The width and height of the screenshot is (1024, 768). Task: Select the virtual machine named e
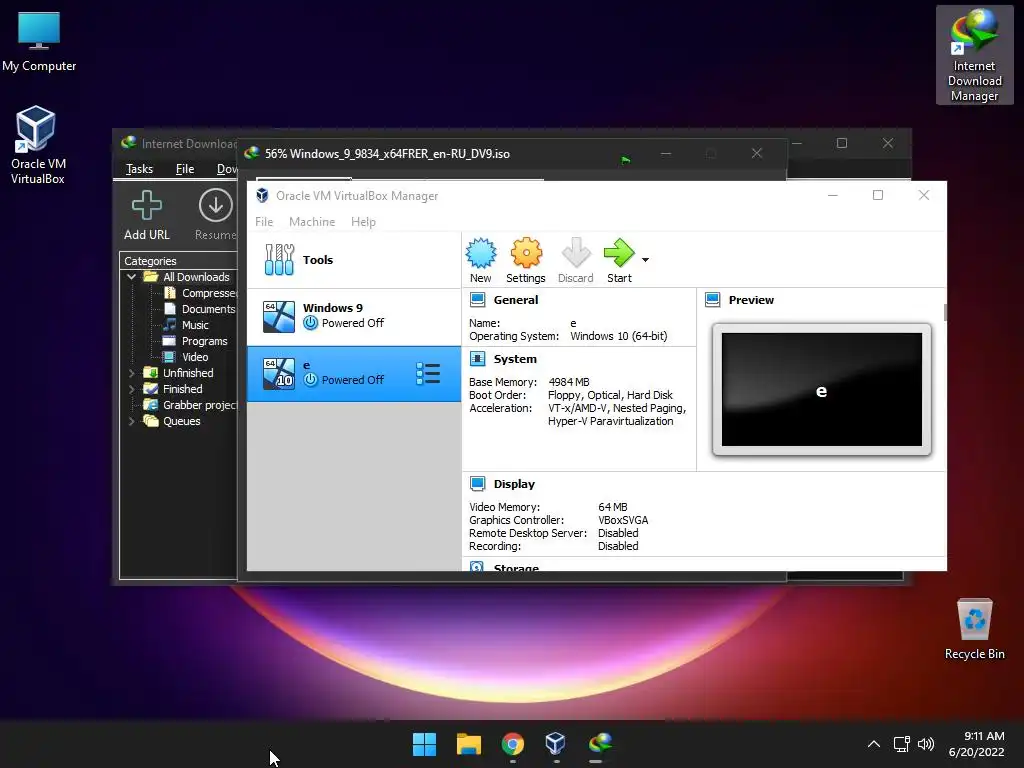(353, 374)
